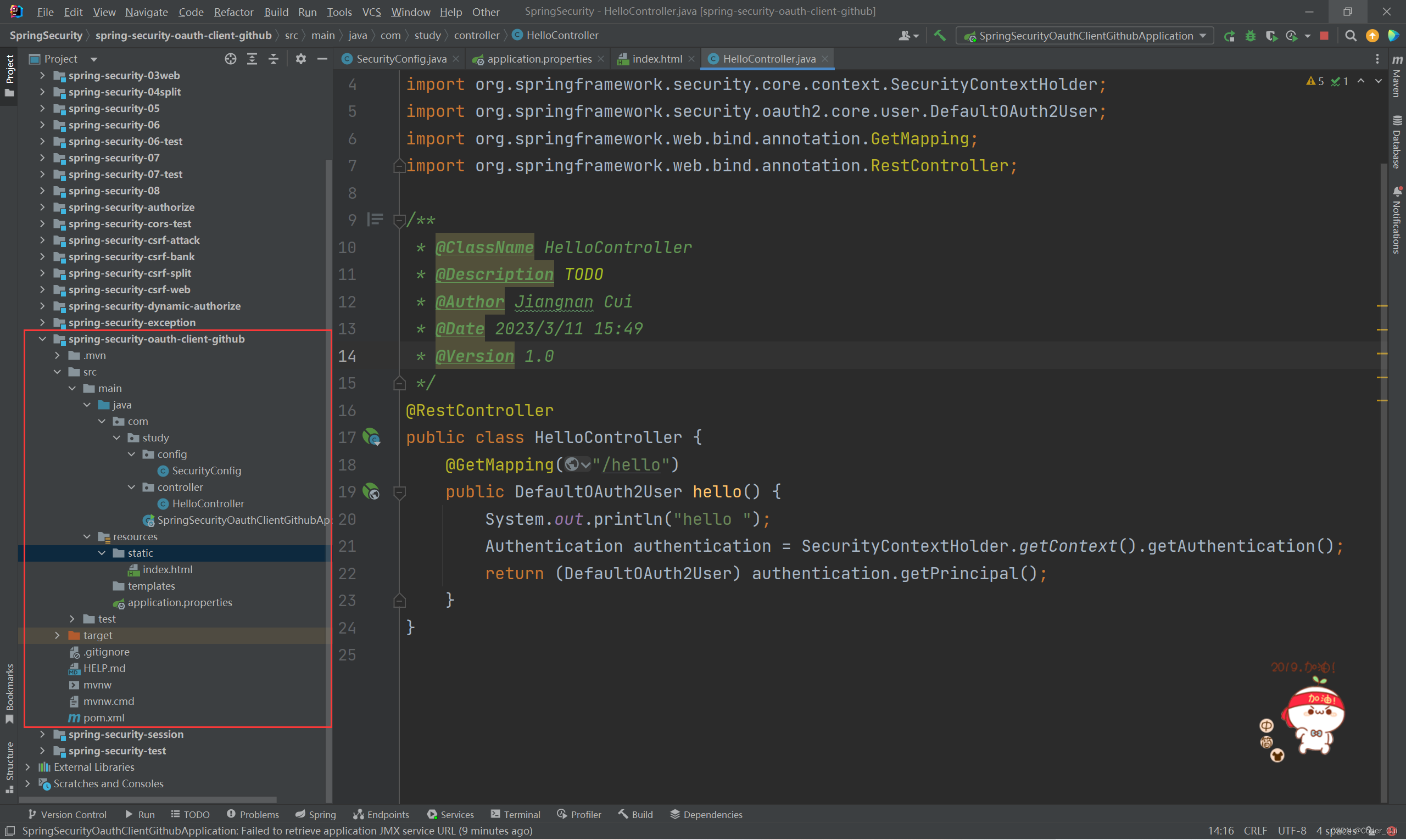Open run configuration dropdown SpringSecurityOauthClientGithubApplication
Image resolution: width=1406 pixels, height=840 pixels.
click(x=1085, y=36)
